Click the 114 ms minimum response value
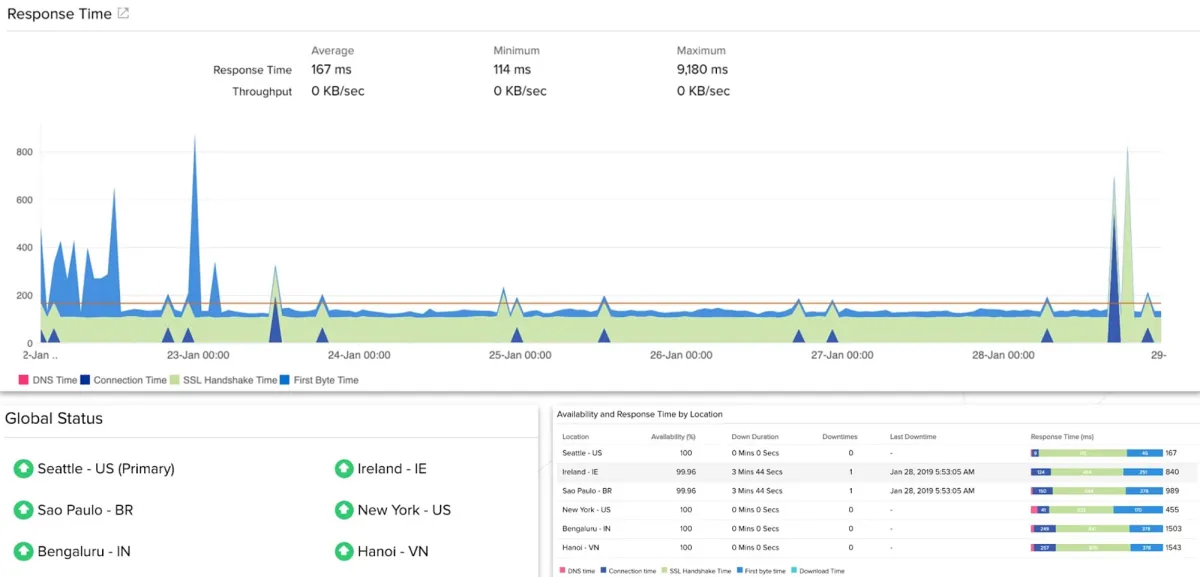The height and width of the screenshot is (577, 1200). (512, 70)
